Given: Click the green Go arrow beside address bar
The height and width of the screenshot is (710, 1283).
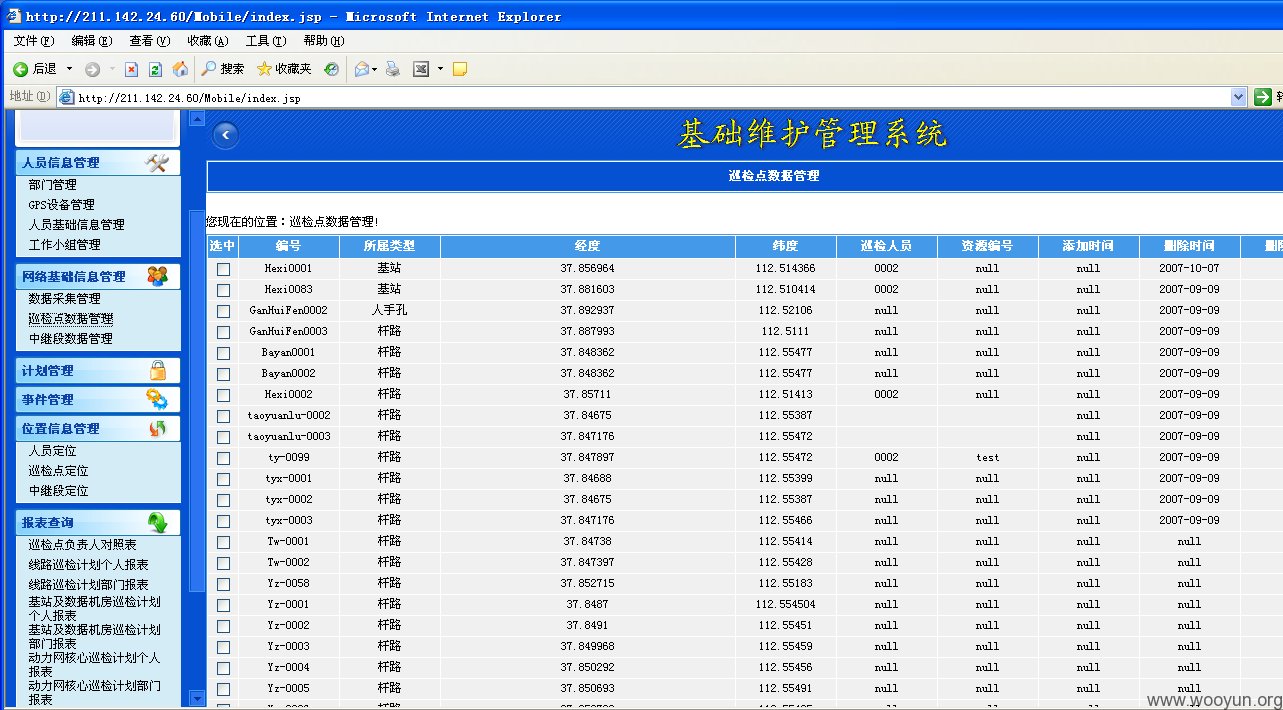Looking at the screenshot, I should [1263, 97].
